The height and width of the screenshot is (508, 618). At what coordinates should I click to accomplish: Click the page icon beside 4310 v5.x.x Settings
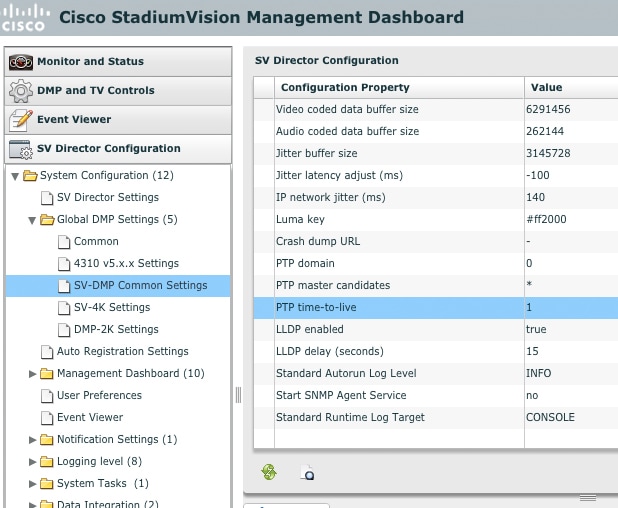(64, 264)
